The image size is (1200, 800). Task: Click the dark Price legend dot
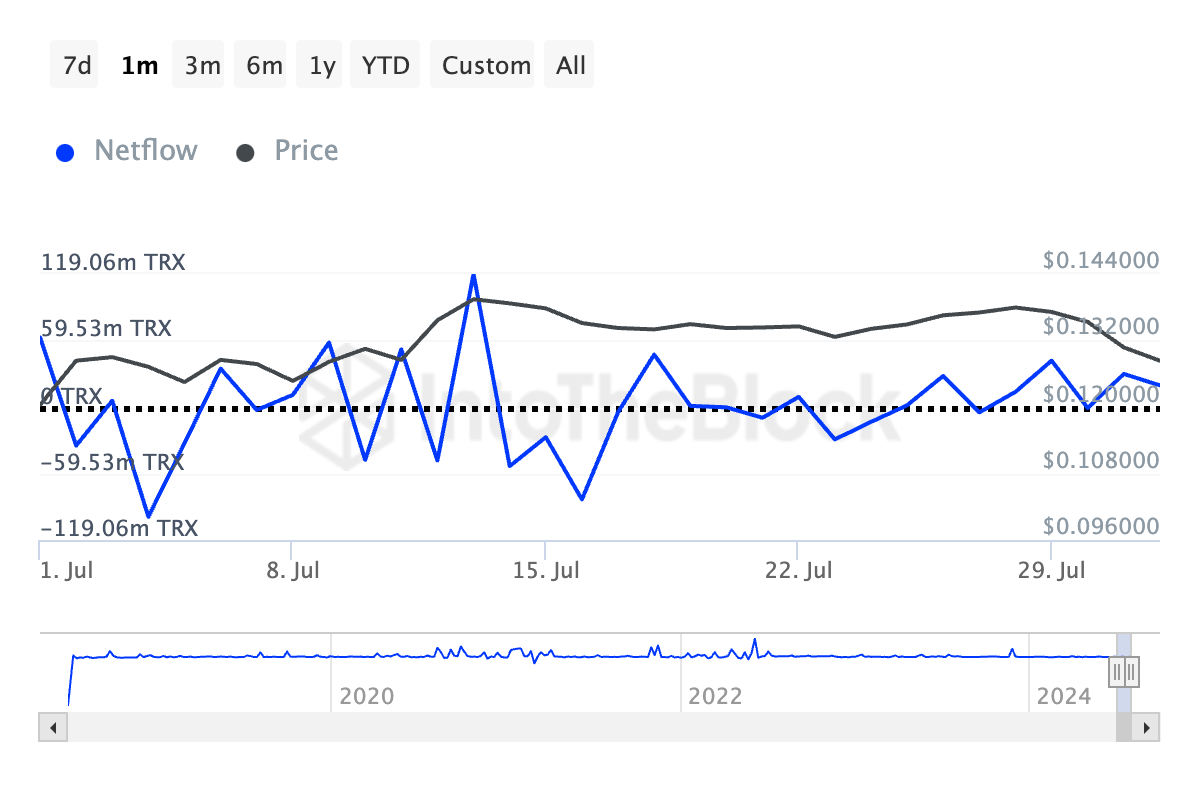245,153
